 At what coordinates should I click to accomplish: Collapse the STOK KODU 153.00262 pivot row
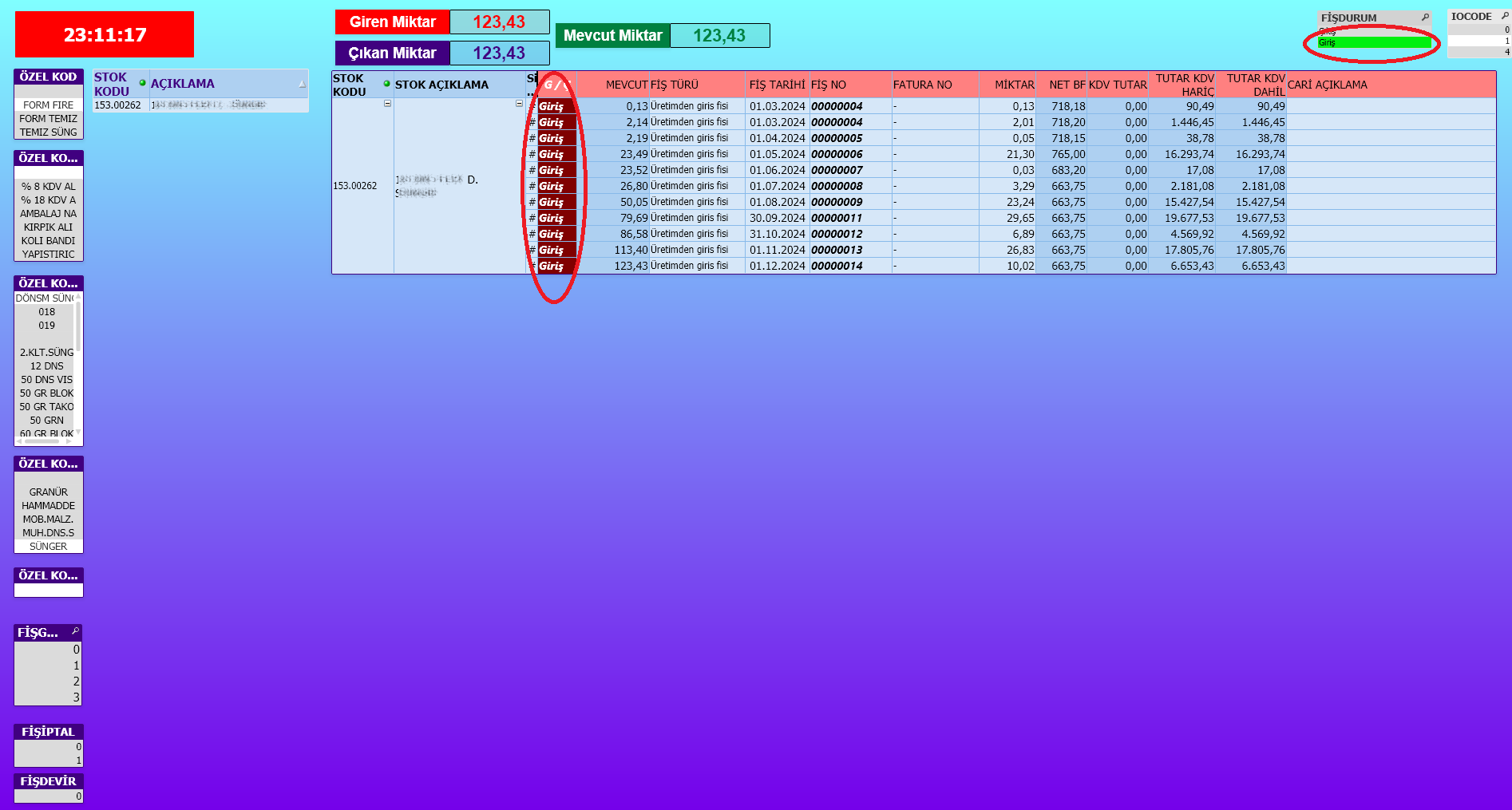click(388, 104)
